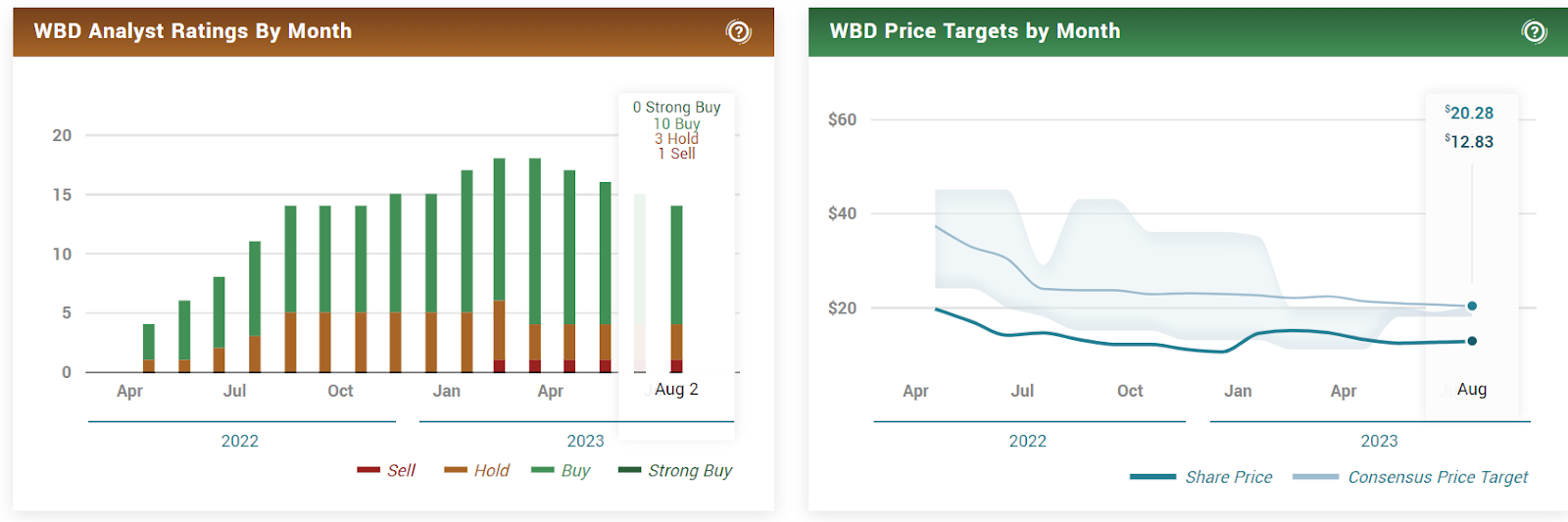Click the '1 Sell' tooltip text
The image size is (1568, 522).
676,153
